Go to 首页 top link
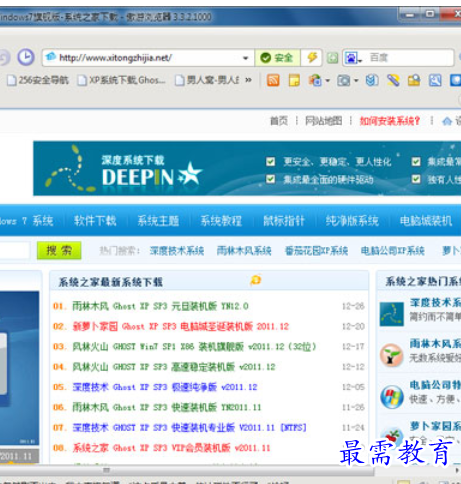Screen dimensions: 461x484 coord(279,121)
